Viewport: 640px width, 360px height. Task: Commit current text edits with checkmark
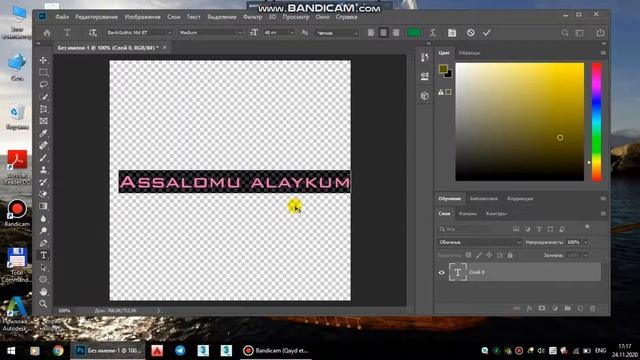pos(487,33)
